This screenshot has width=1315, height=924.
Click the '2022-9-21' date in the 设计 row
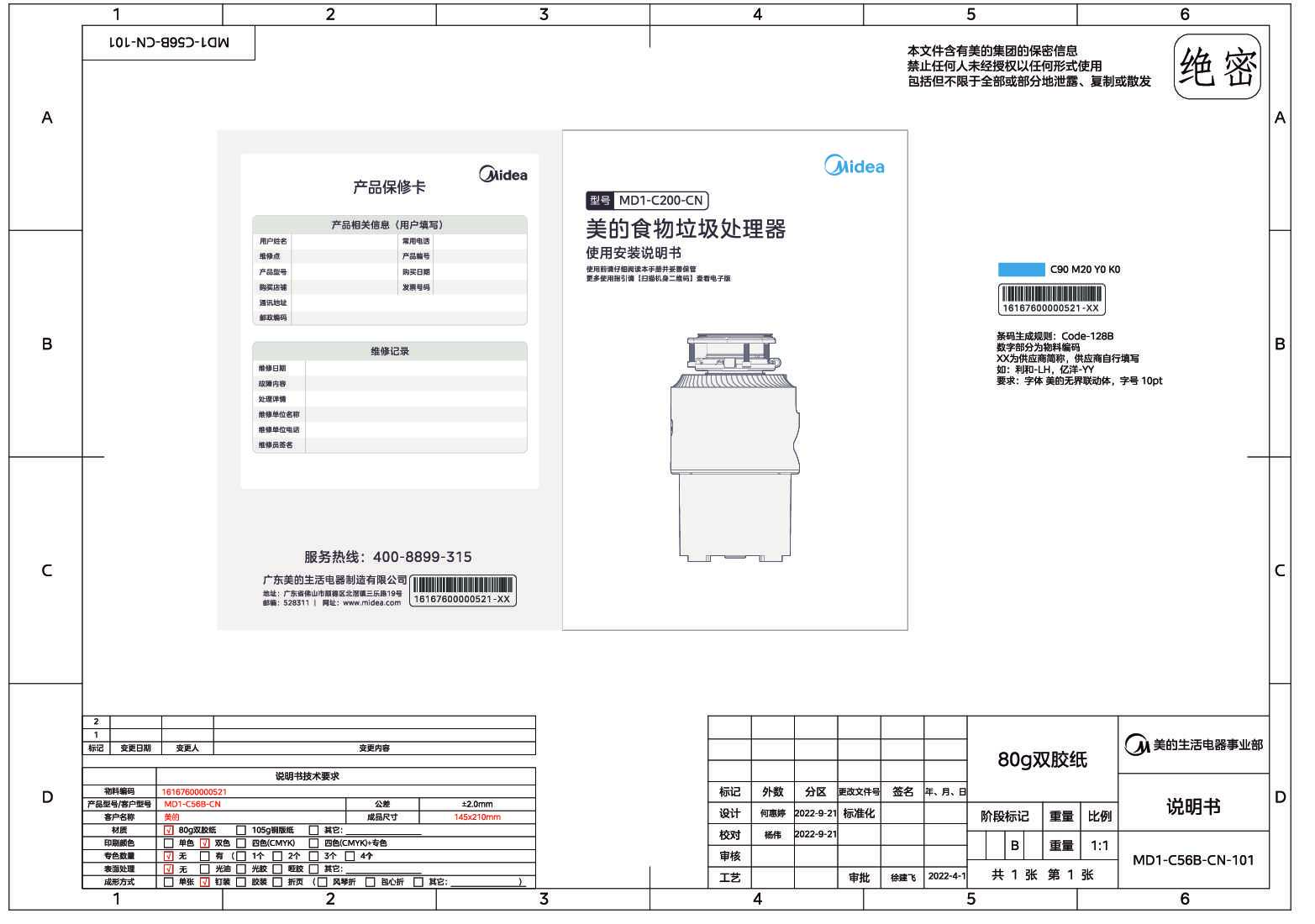[816, 813]
